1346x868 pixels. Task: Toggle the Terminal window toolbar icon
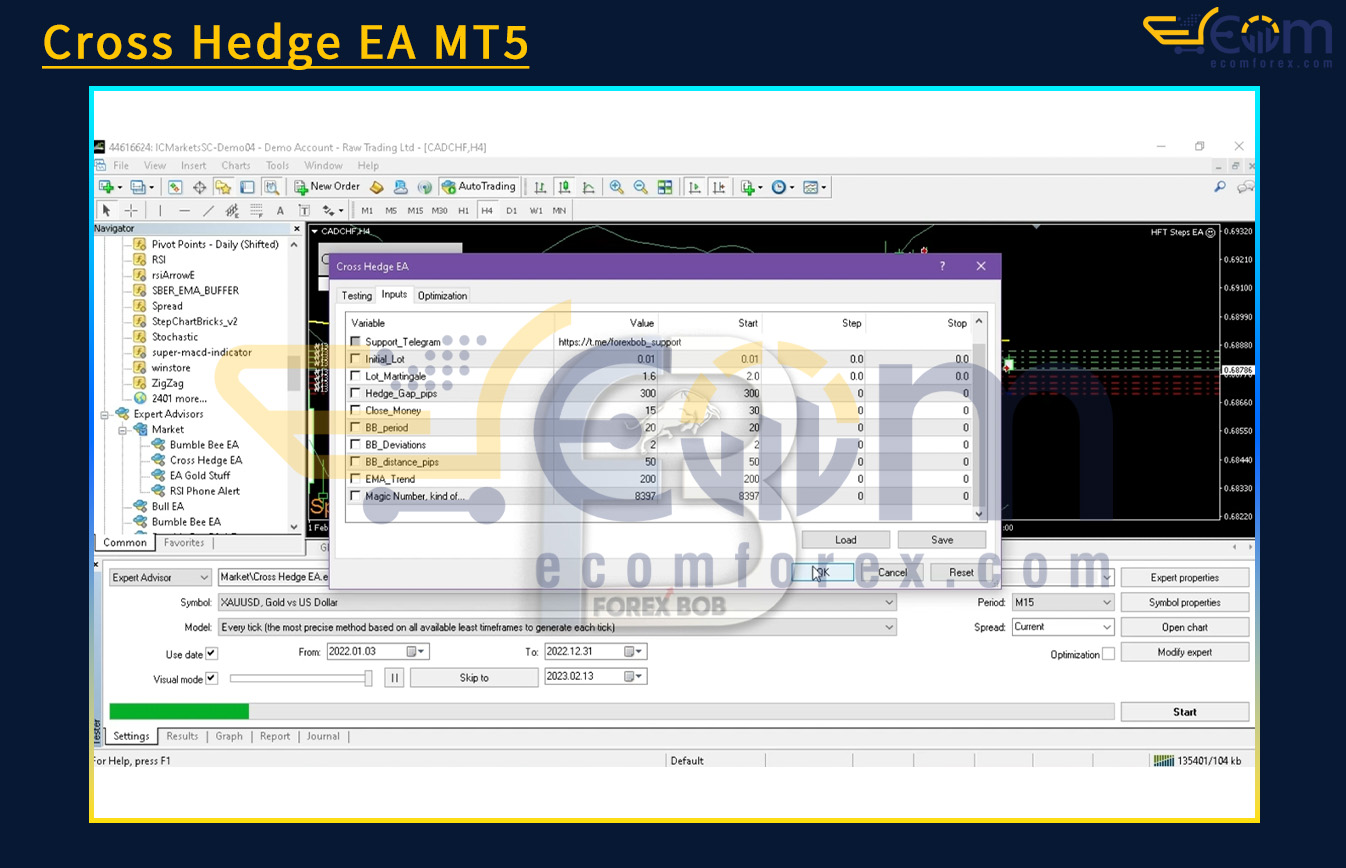(x=247, y=187)
